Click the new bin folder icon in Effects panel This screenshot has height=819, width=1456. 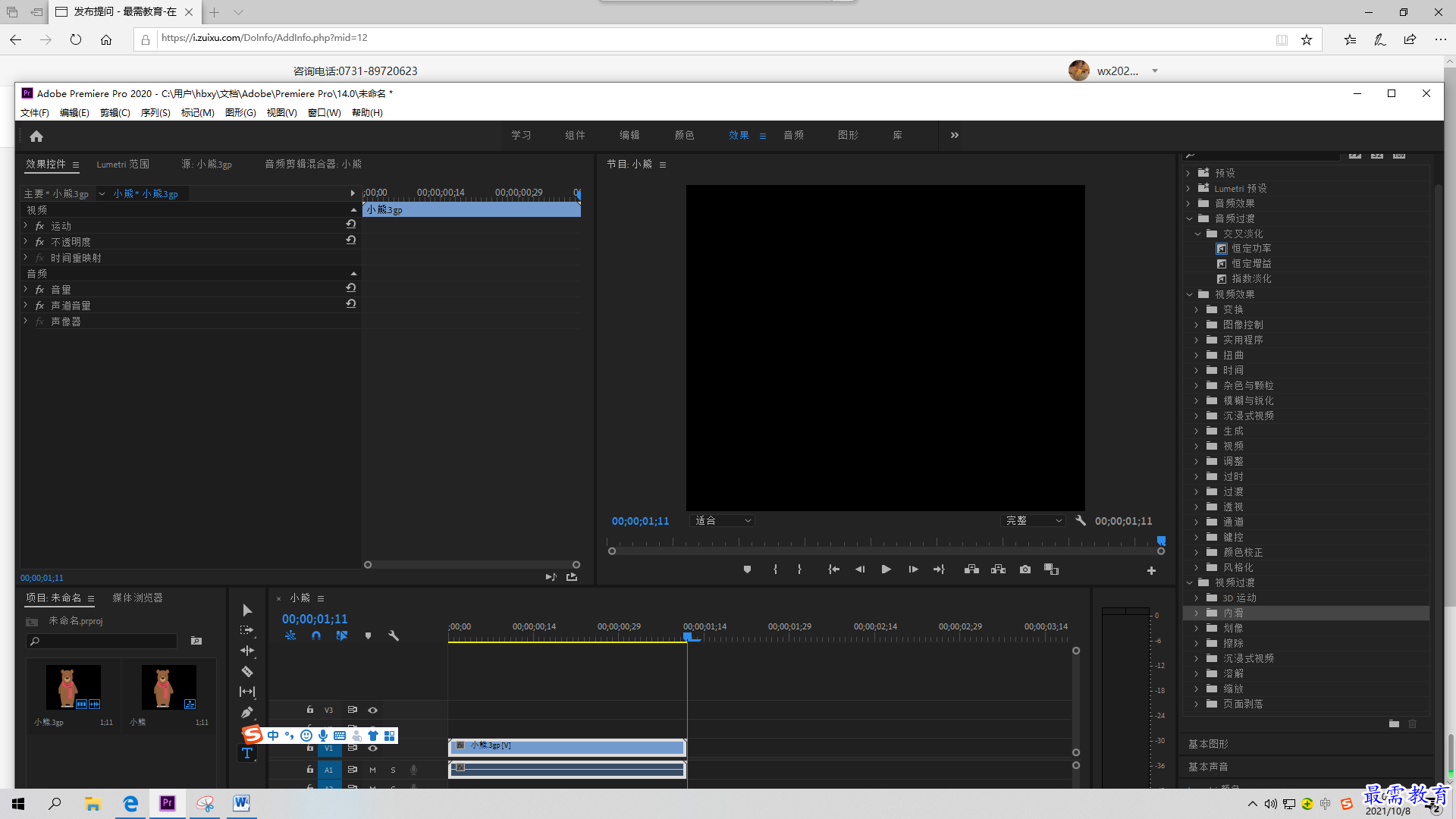click(1394, 724)
